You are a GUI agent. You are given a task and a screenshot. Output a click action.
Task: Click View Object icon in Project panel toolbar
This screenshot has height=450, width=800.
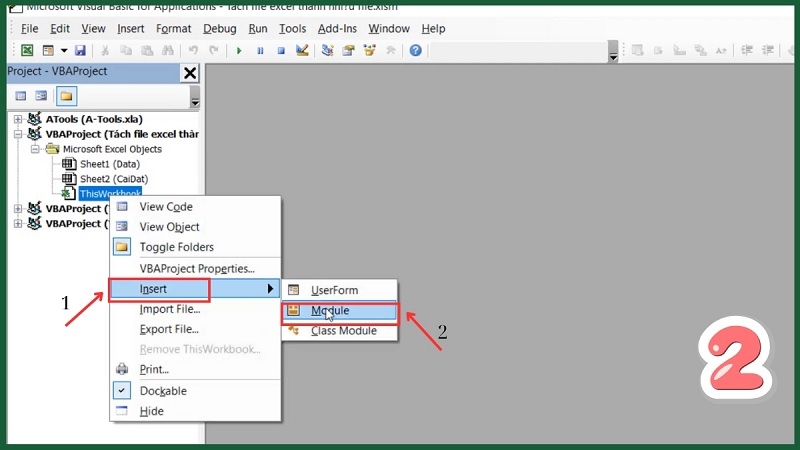point(41,96)
